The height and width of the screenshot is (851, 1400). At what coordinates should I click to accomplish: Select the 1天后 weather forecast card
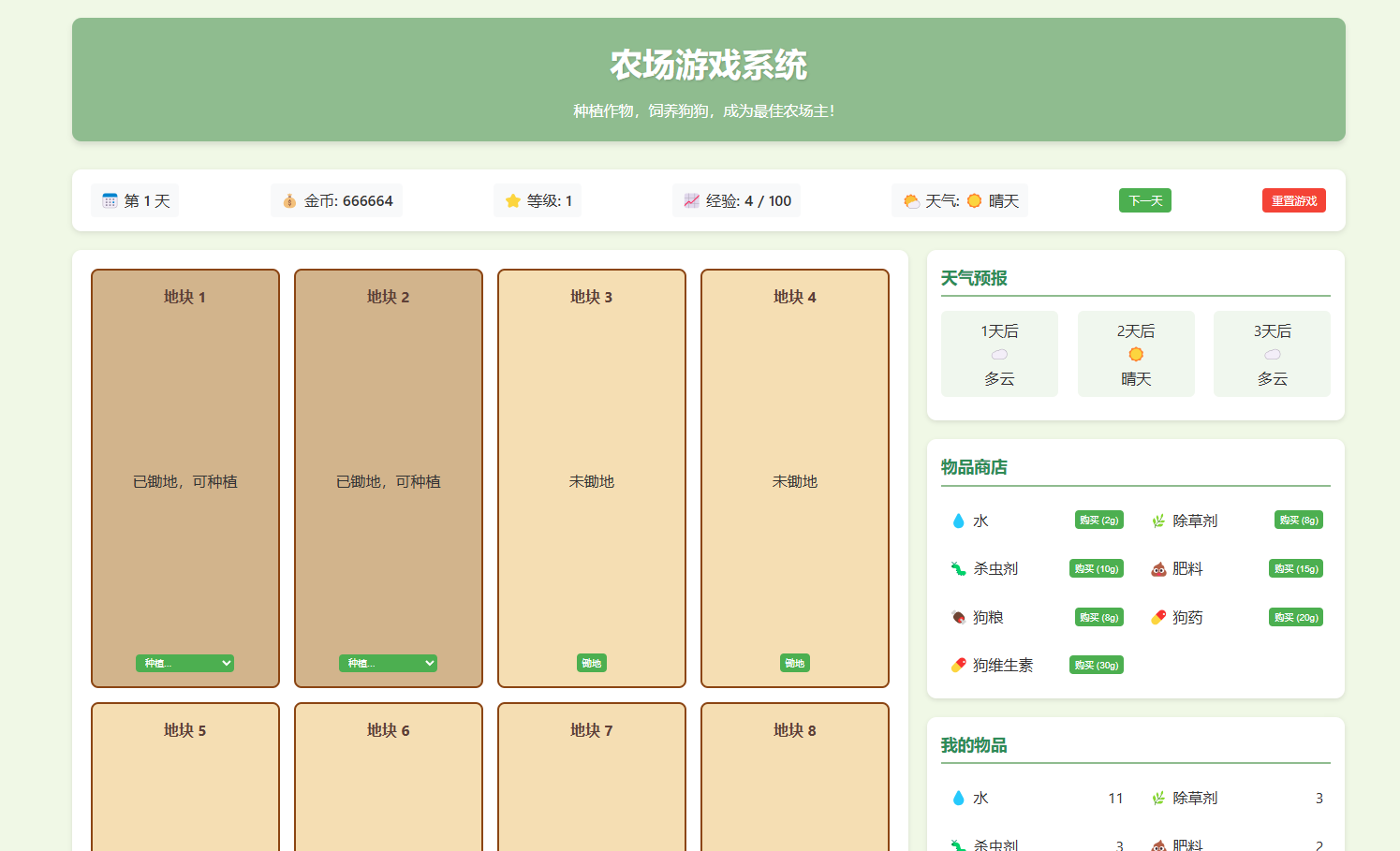tap(999, 354)
